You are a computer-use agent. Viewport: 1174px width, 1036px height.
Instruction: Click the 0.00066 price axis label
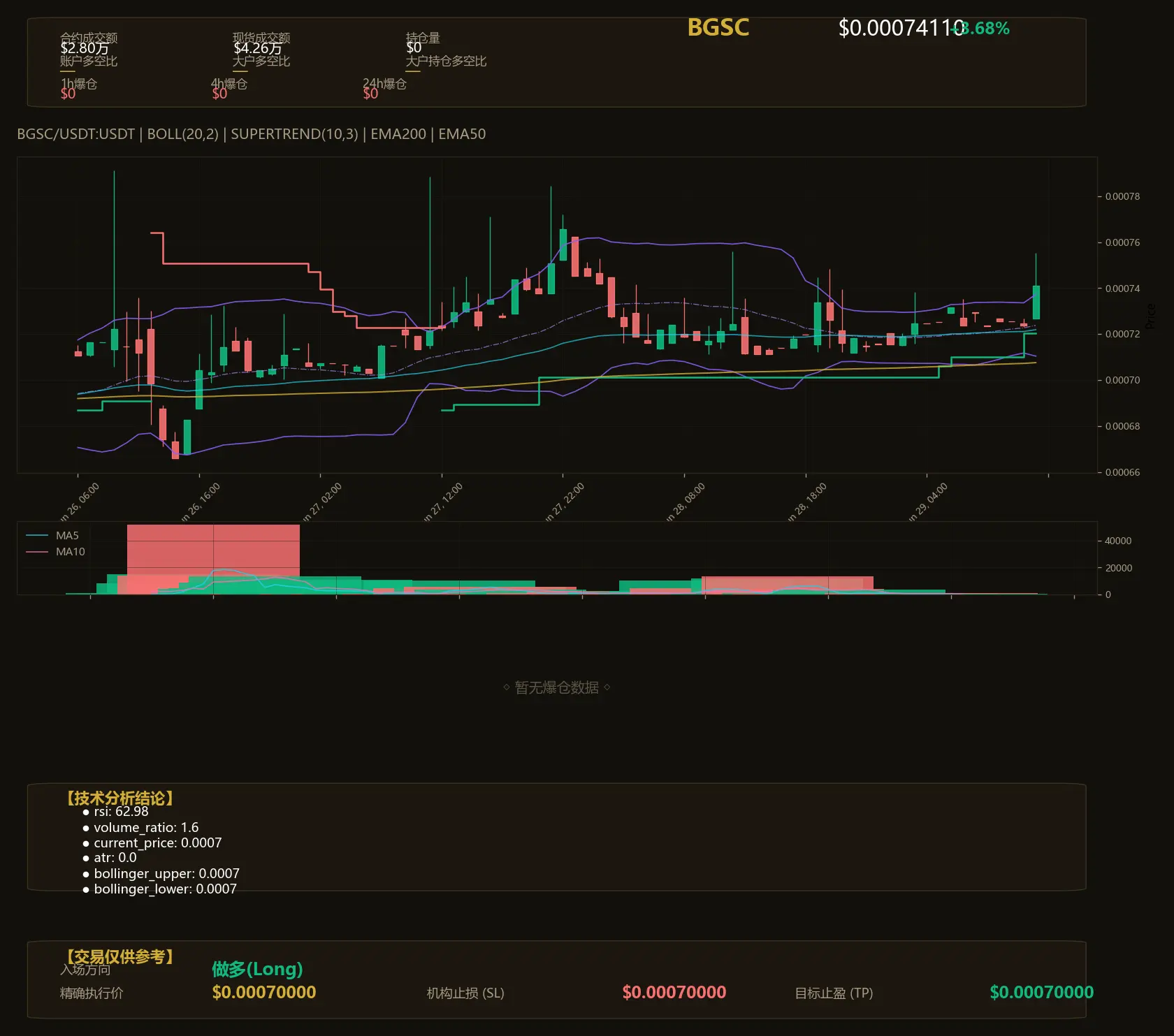pyautogui.click(x=1122, y=472)
